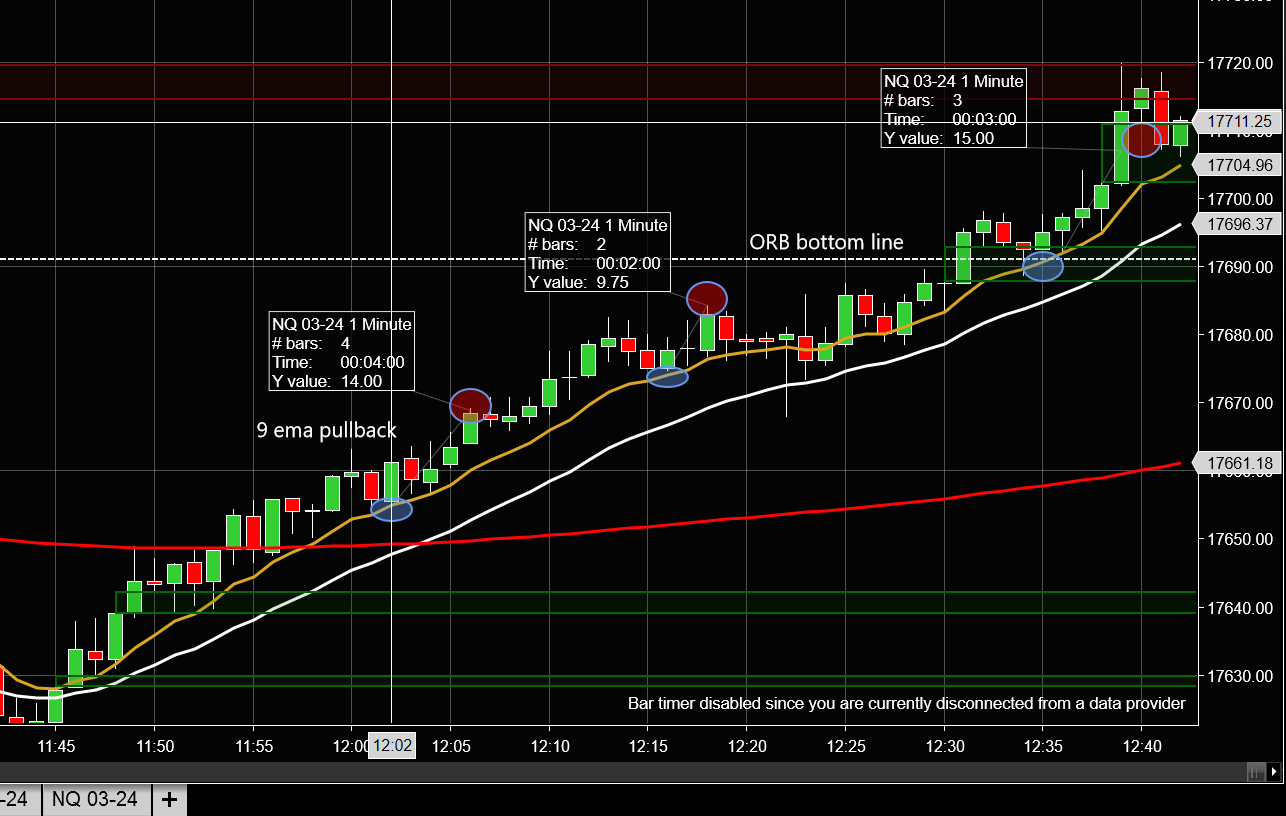This screenshot has width=1286, height=816.
Task: Click the 17661.18 red average price marker
Action: 1243,463
